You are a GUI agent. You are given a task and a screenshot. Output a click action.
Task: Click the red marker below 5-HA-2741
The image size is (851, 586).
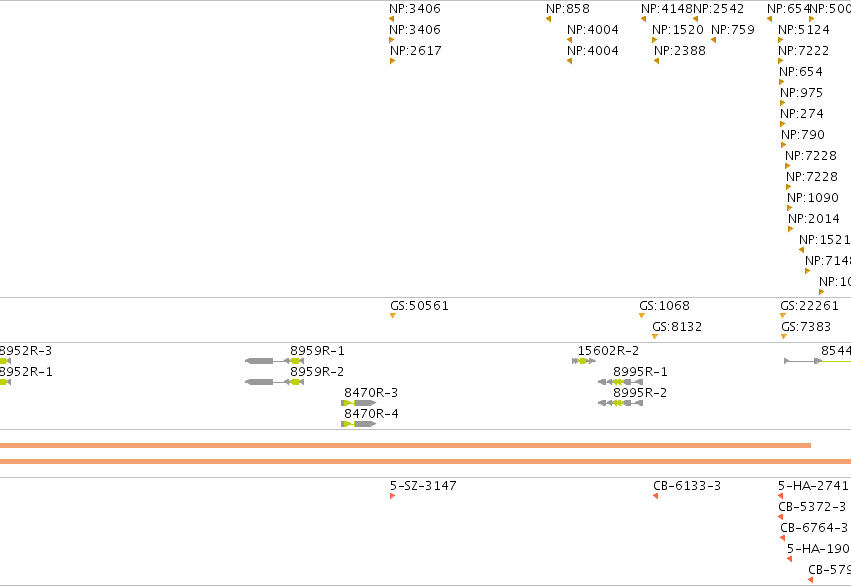pyautogui.click(x=780, y=496)
